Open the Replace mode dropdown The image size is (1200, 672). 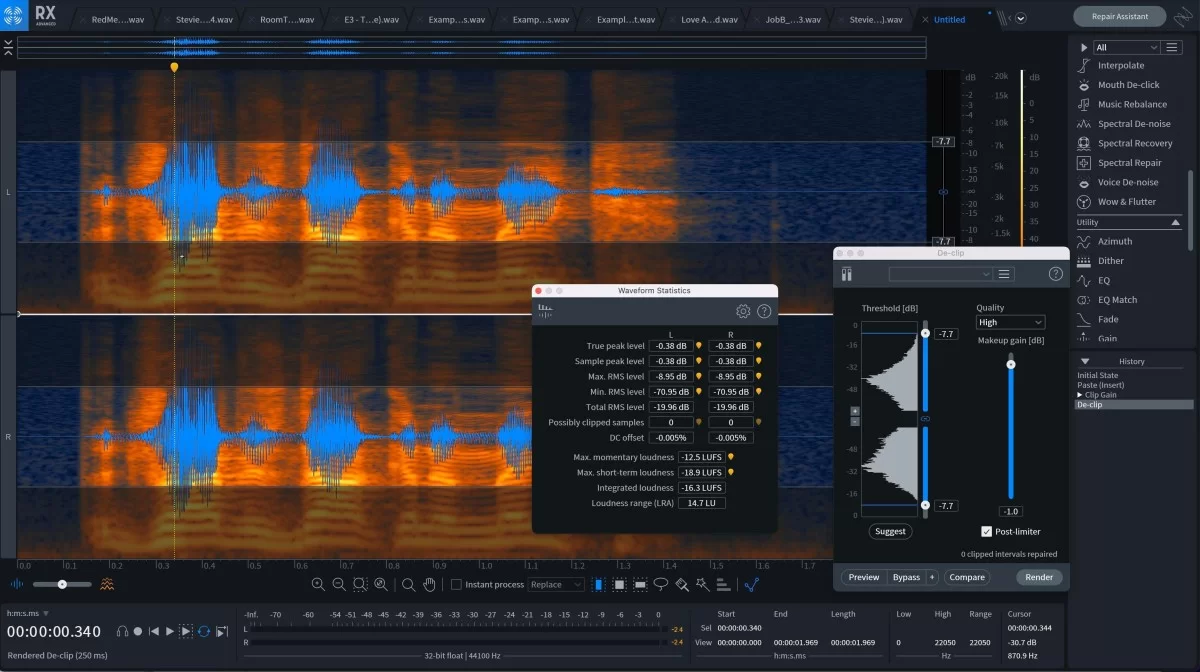556,585
